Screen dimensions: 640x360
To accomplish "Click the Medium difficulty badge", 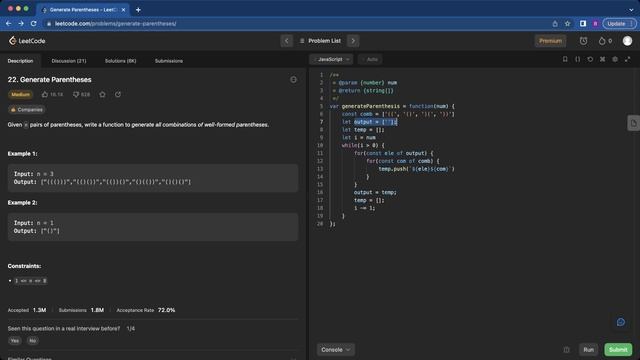I will pos(20,94).
